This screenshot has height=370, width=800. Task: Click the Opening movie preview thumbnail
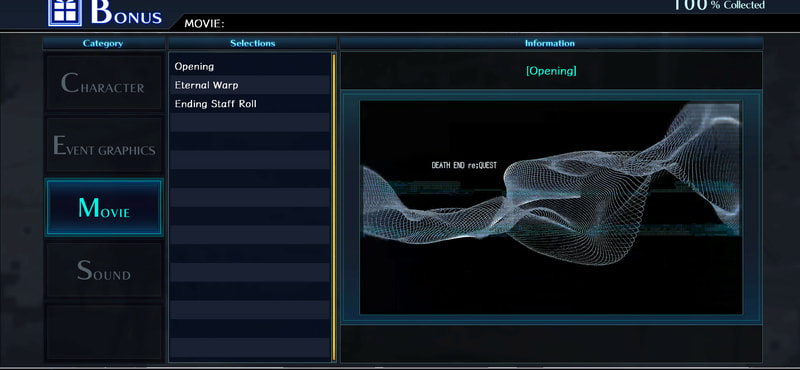(x=551, y=207)
